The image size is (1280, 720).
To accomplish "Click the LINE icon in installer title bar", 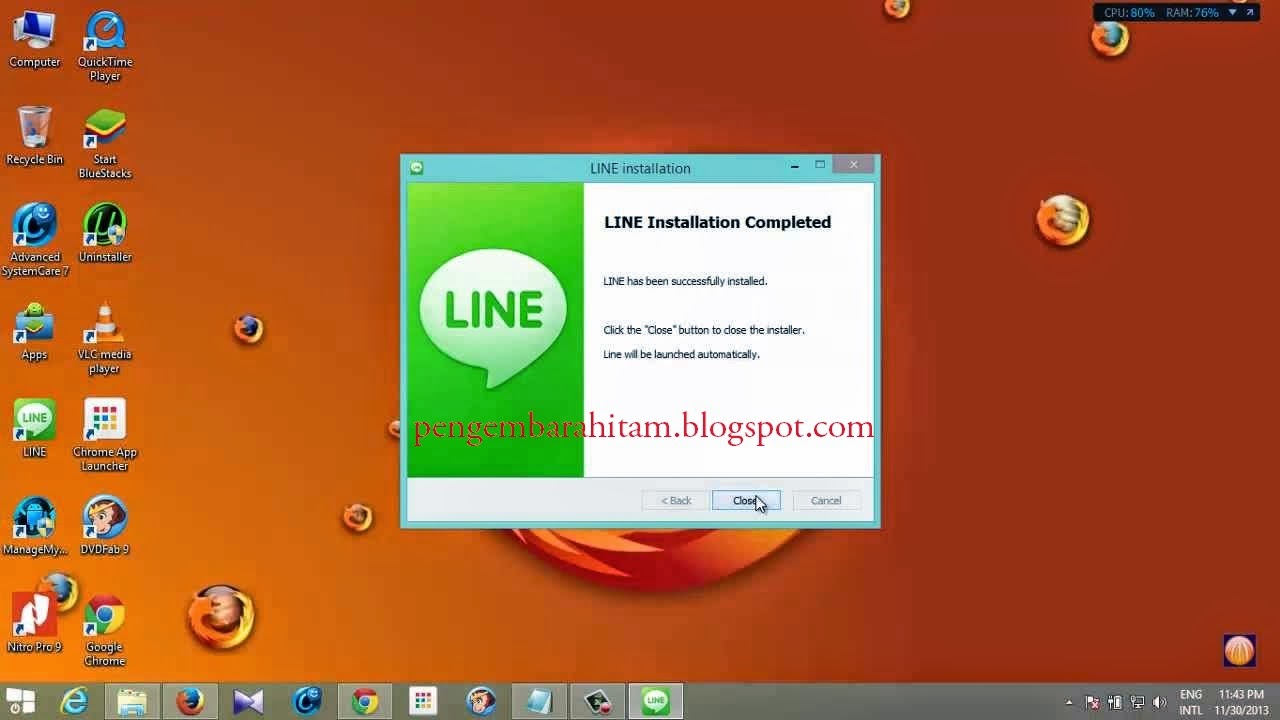I will tap(417, 168).
